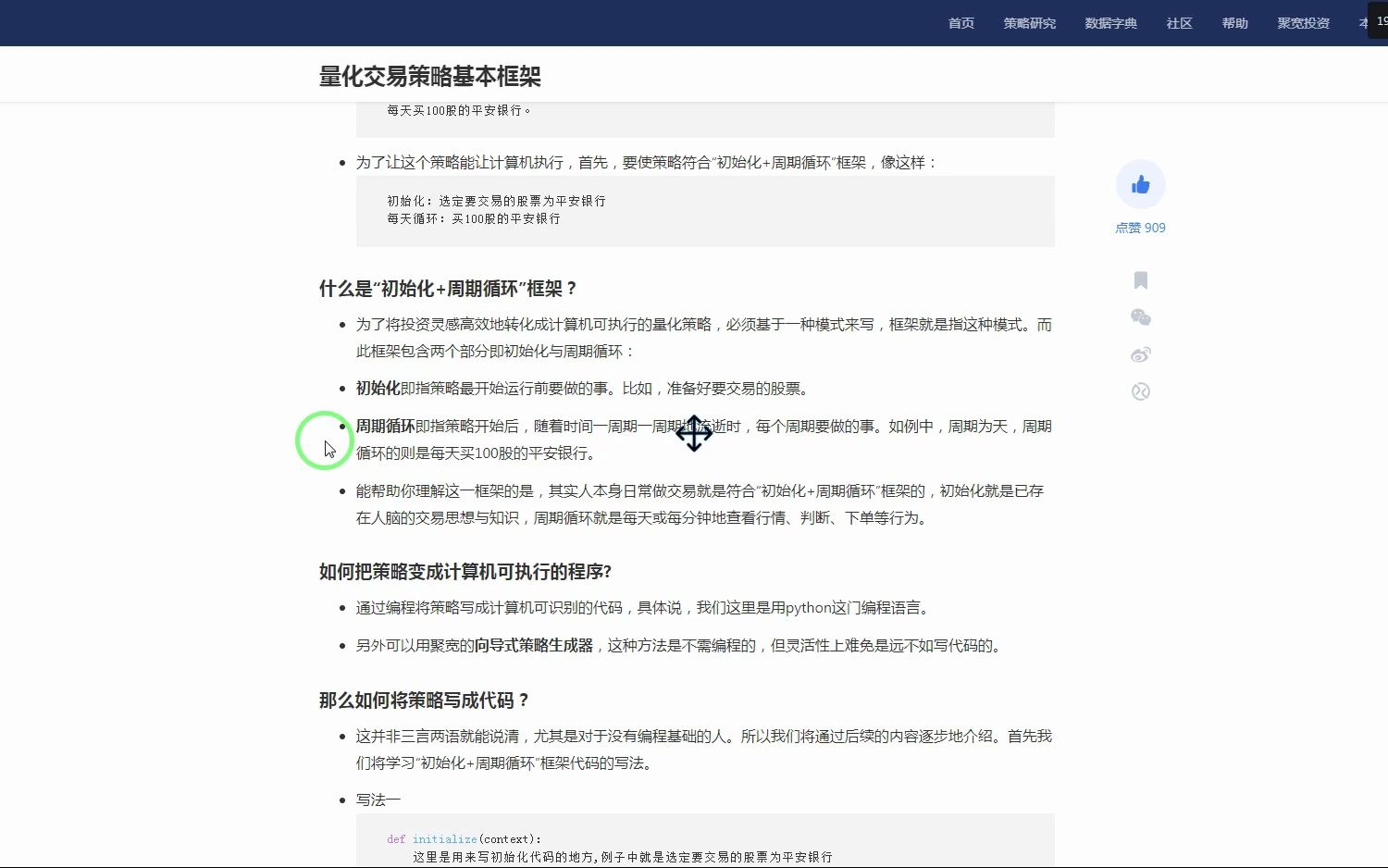Image resolution: width=1388 pixels, height=868 pixels.
Task: Open the 数据字典 nav menu
Action: pos(1110,23)
